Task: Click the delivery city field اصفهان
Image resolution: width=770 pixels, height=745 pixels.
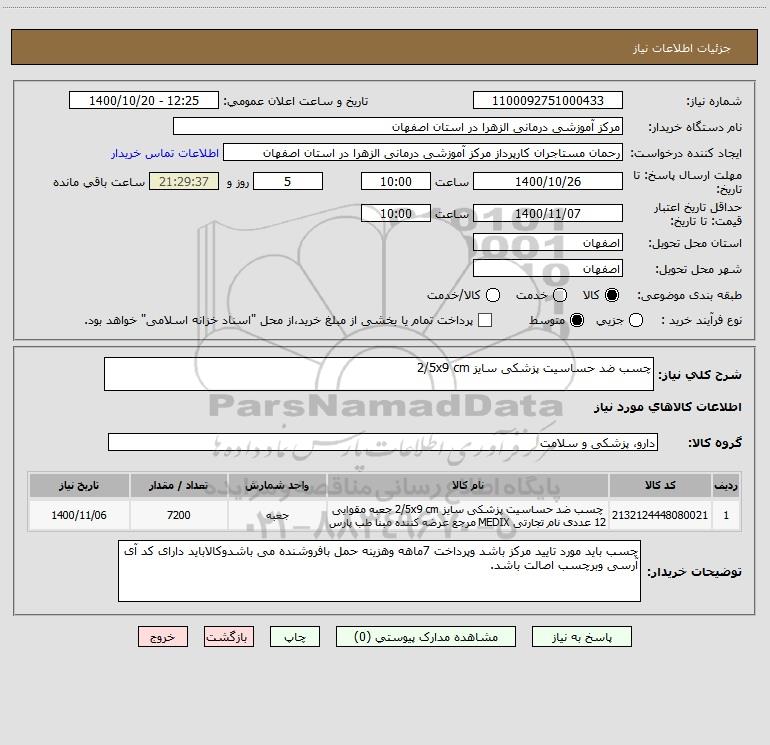Action: pos(548,269)
